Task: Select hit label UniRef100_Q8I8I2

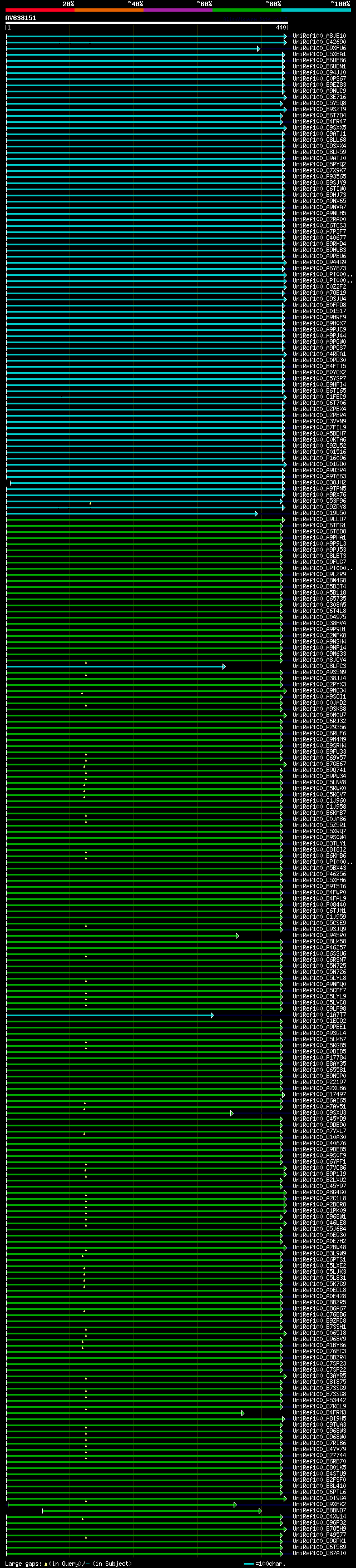Action: 319,850
